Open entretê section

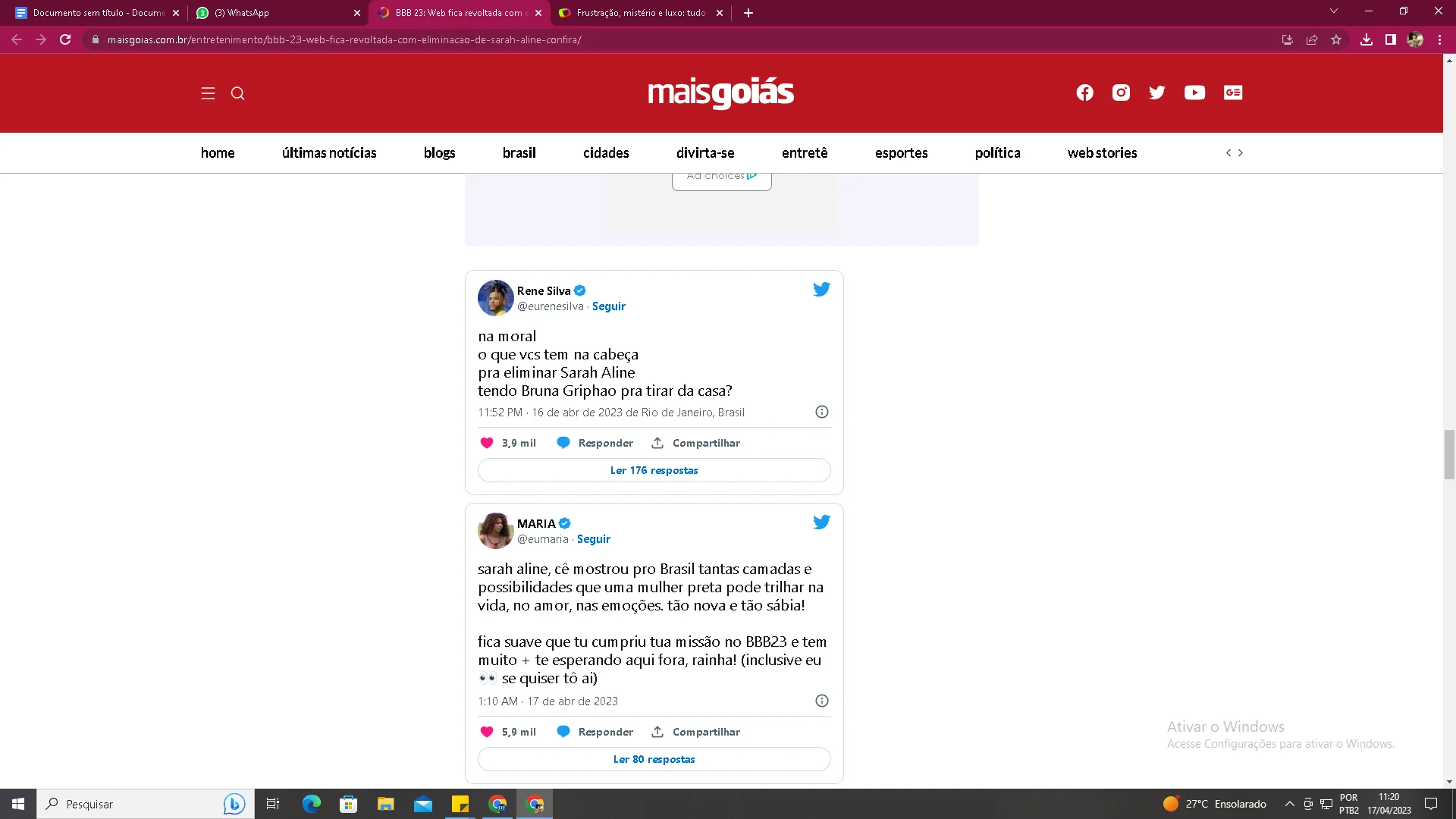tap(805, 153)
